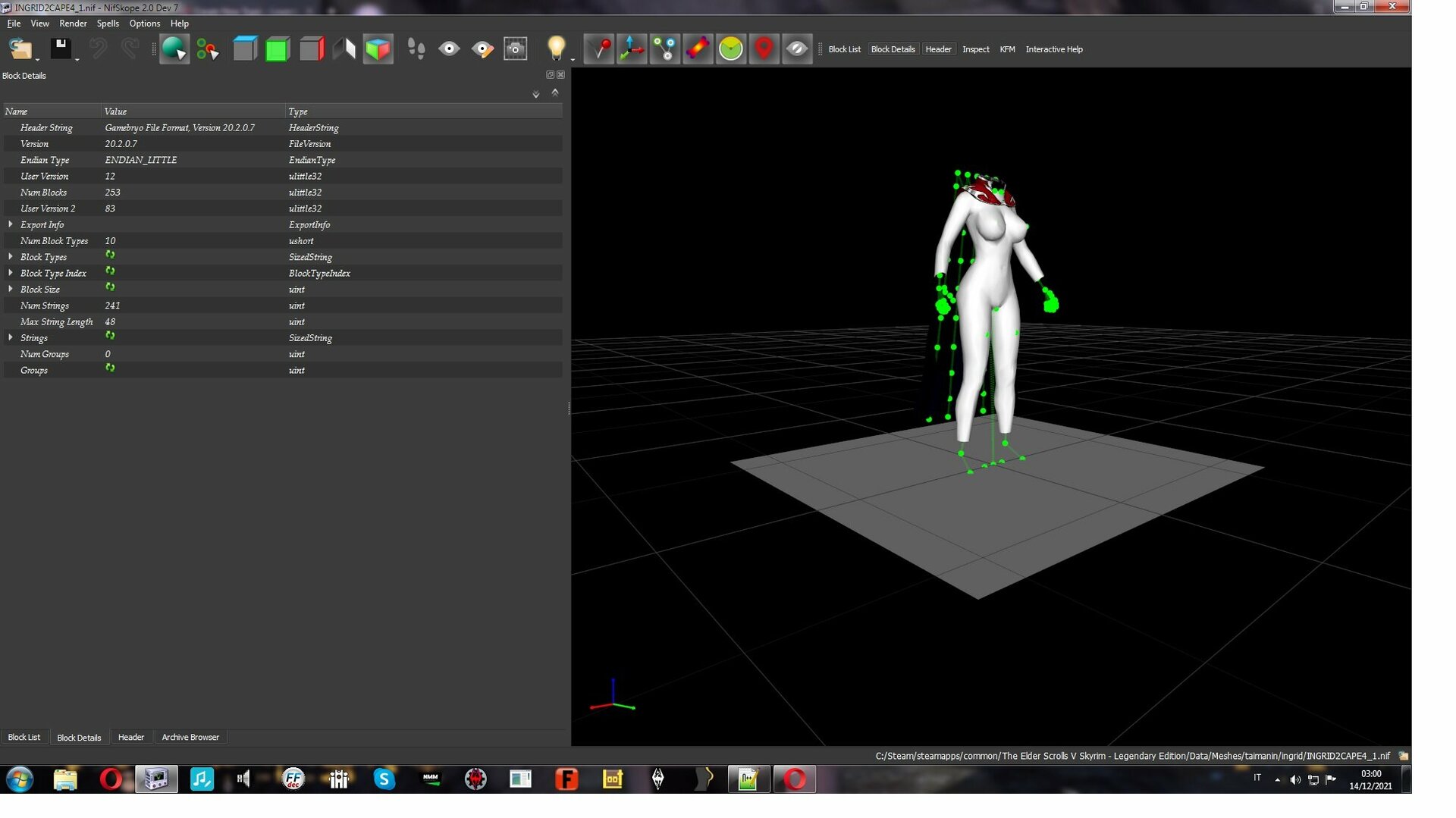The image size is (1456, 818).
Task: Click refresh icon in Block Size row
Action: click(x=110, y=287)
